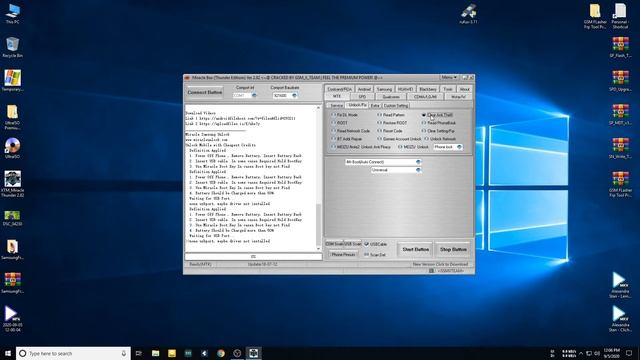The width and height of the screenshot is (640, 360).
Task: Select the Read PhoneBook radio option
Action: (439, 123)
